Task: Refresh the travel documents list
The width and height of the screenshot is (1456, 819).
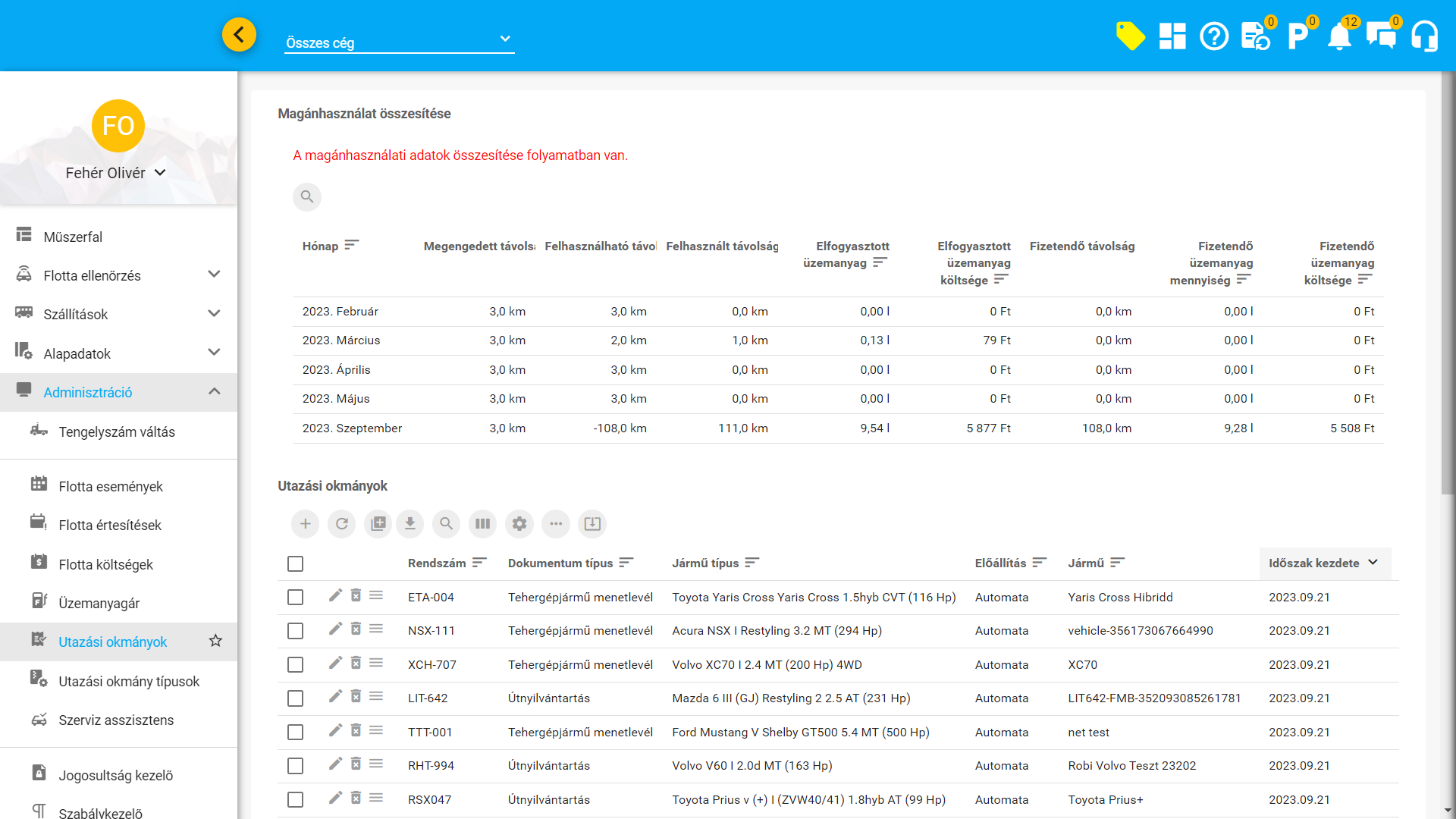Action: [342, 523]
